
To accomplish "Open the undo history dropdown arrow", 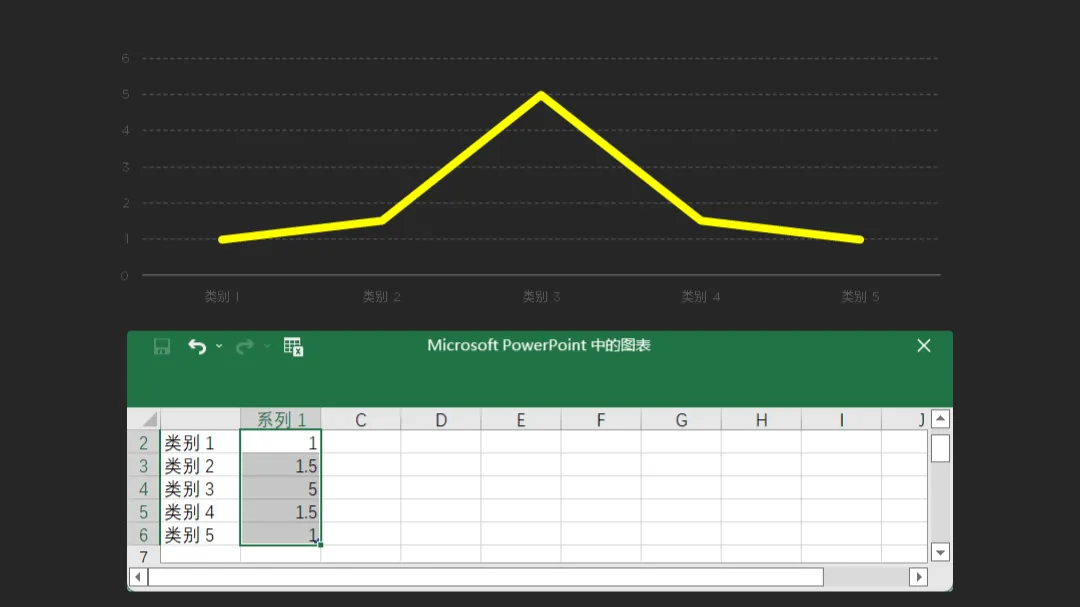I will (219, 346).
